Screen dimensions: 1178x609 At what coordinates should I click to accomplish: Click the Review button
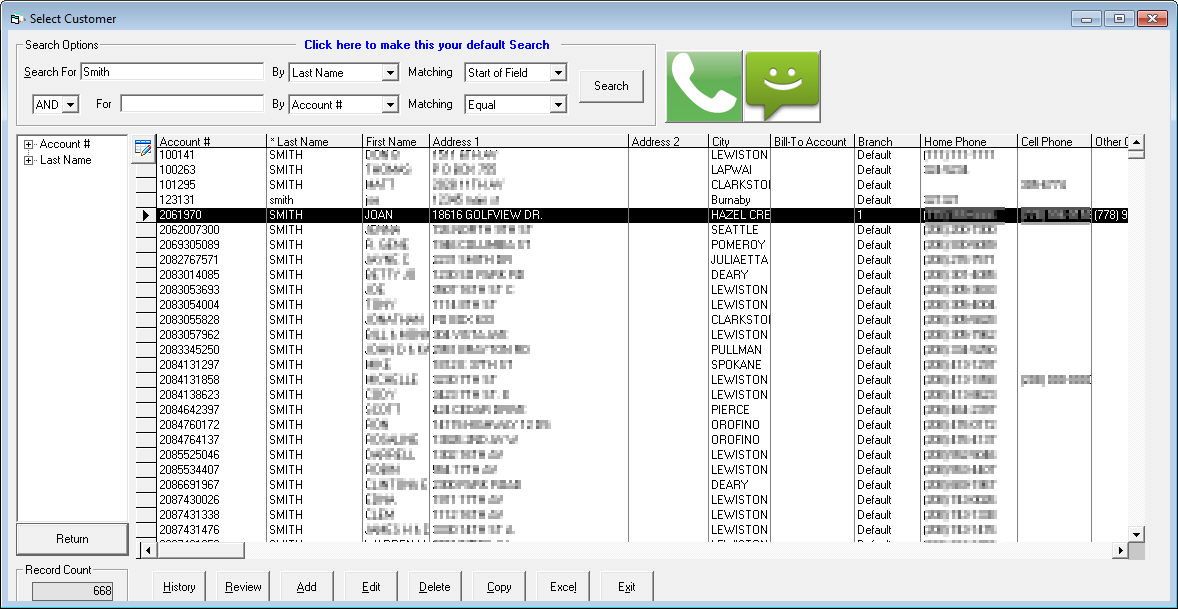(243, 587)
